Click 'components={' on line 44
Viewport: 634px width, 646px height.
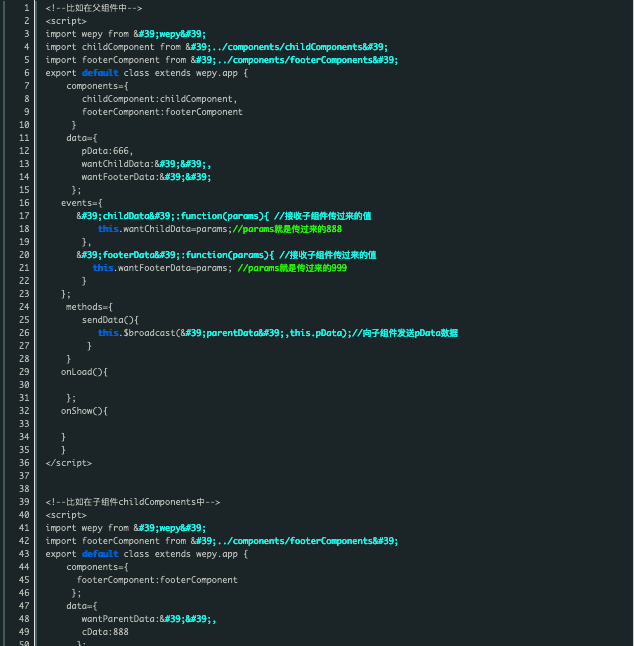pos(97,567)
